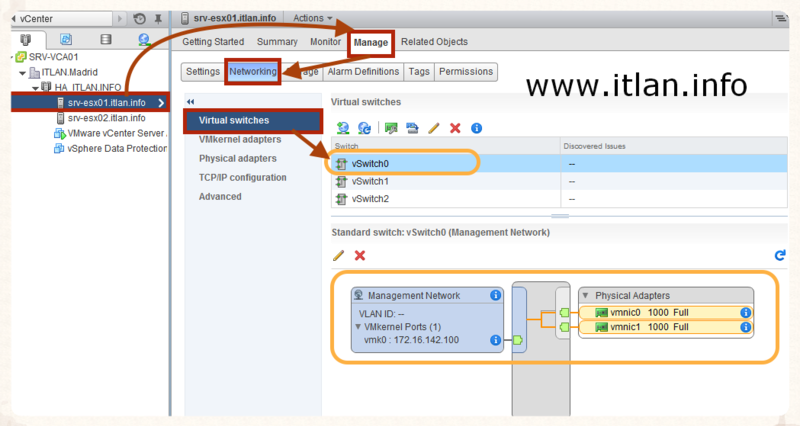Screen dimensions: 800x426
Task: Open TCP/IP configuration section
Action: pos(243,177)
